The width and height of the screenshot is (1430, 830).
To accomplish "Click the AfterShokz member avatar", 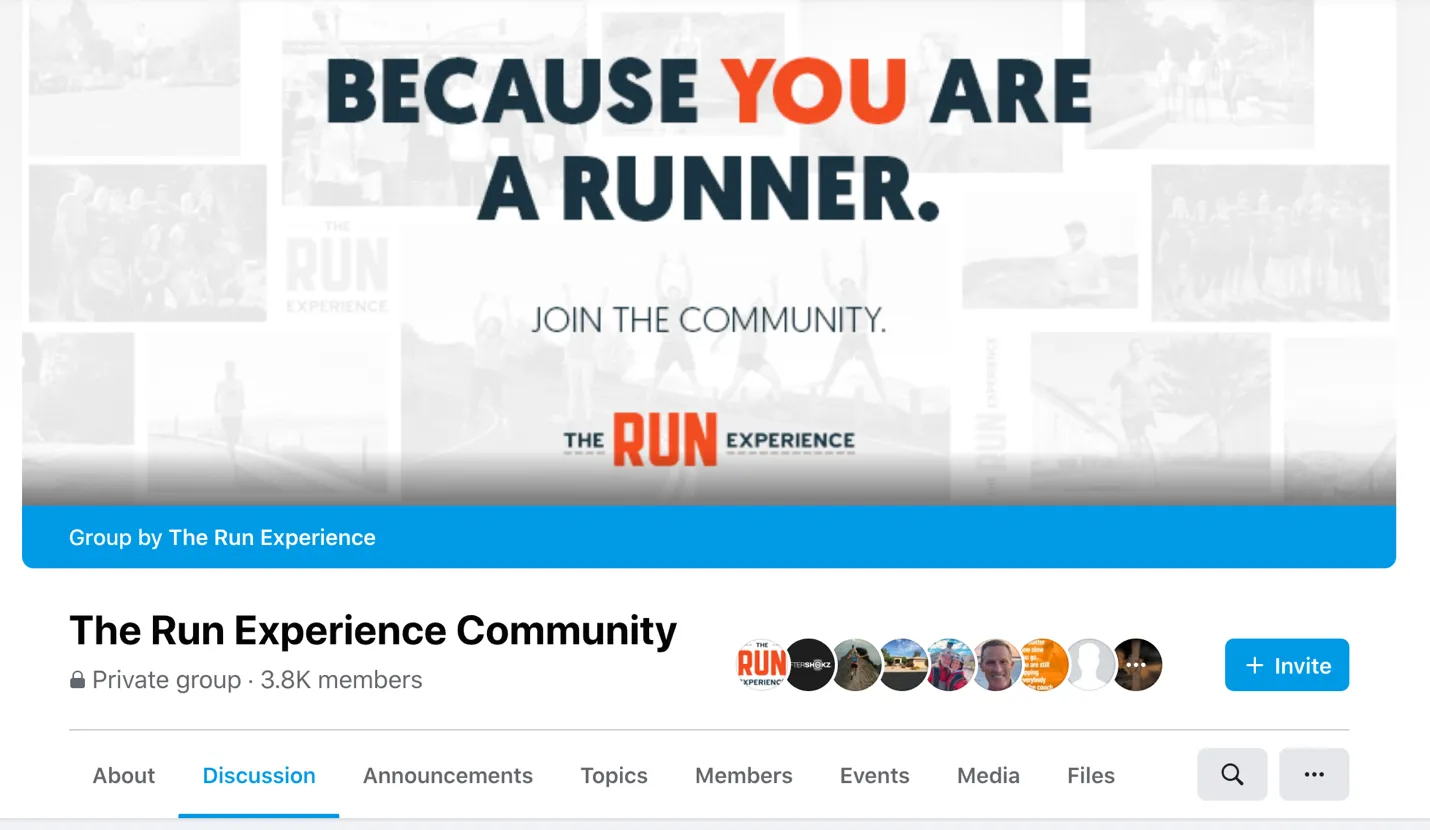I will (809, 665).
